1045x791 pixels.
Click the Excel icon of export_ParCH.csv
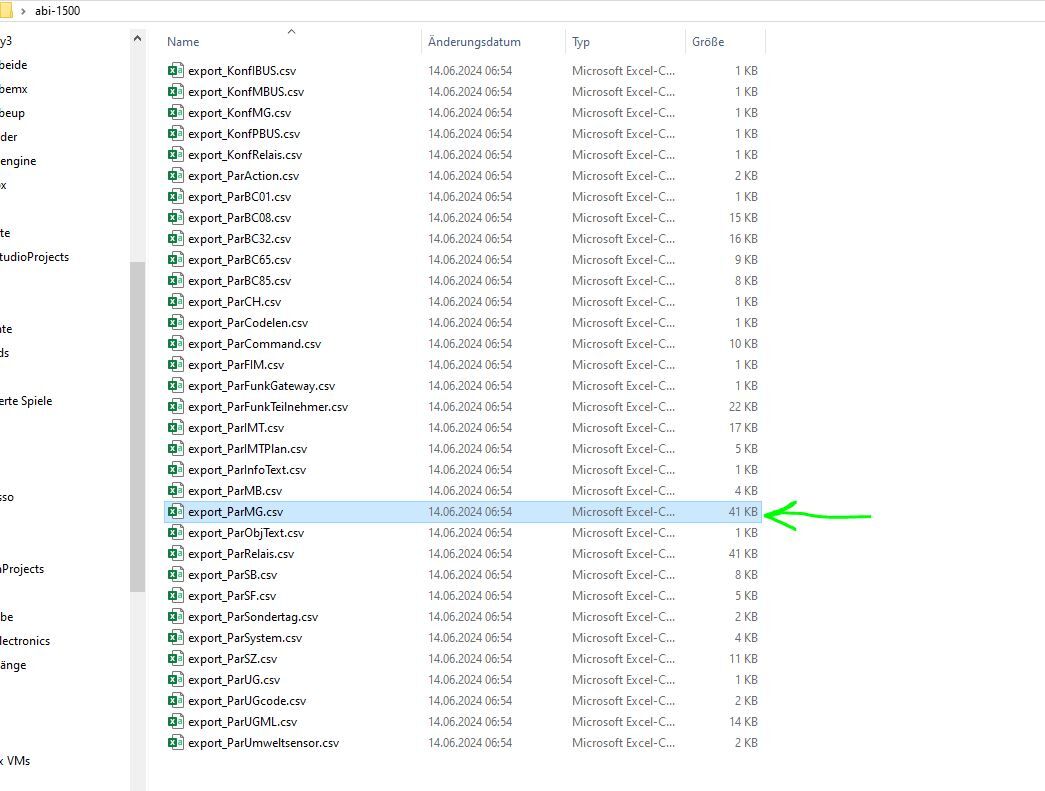175,301
